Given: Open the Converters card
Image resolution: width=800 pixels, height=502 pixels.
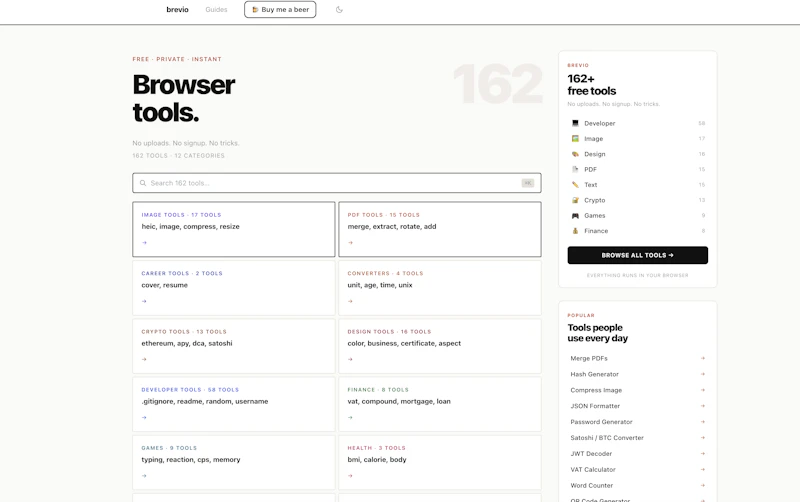Looking at the screenshot, I should pos(440,288).
